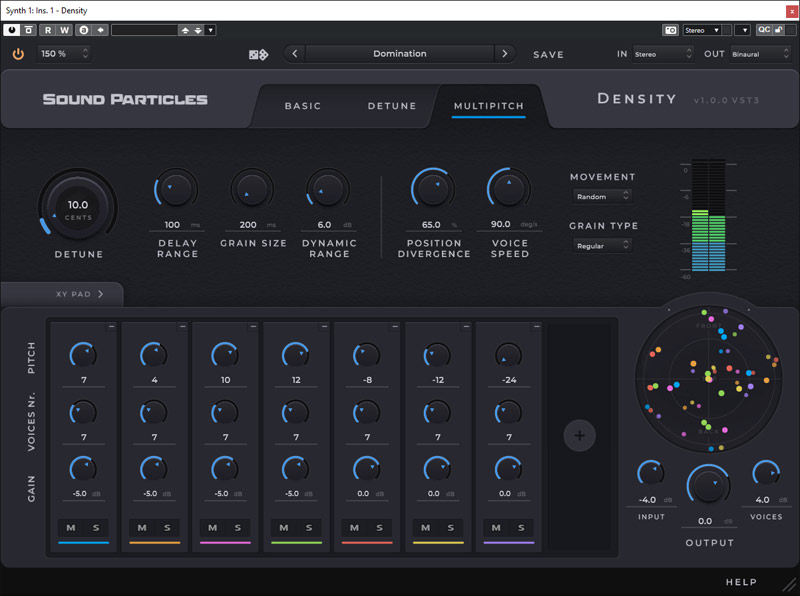Switch to the Detune tab
Screen dimensions: 800x596
click(392, 106)
